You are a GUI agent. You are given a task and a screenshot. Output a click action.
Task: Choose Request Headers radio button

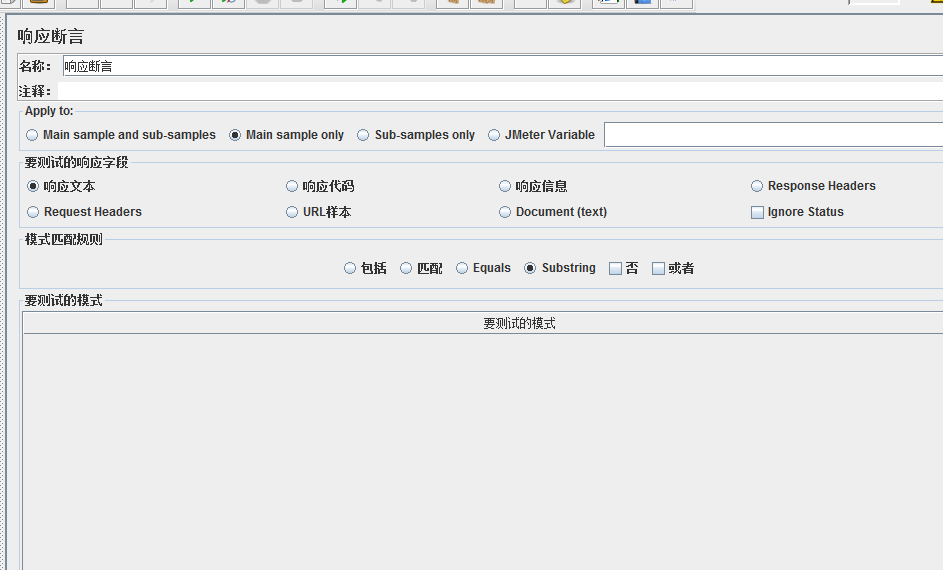tap(33, 212)
